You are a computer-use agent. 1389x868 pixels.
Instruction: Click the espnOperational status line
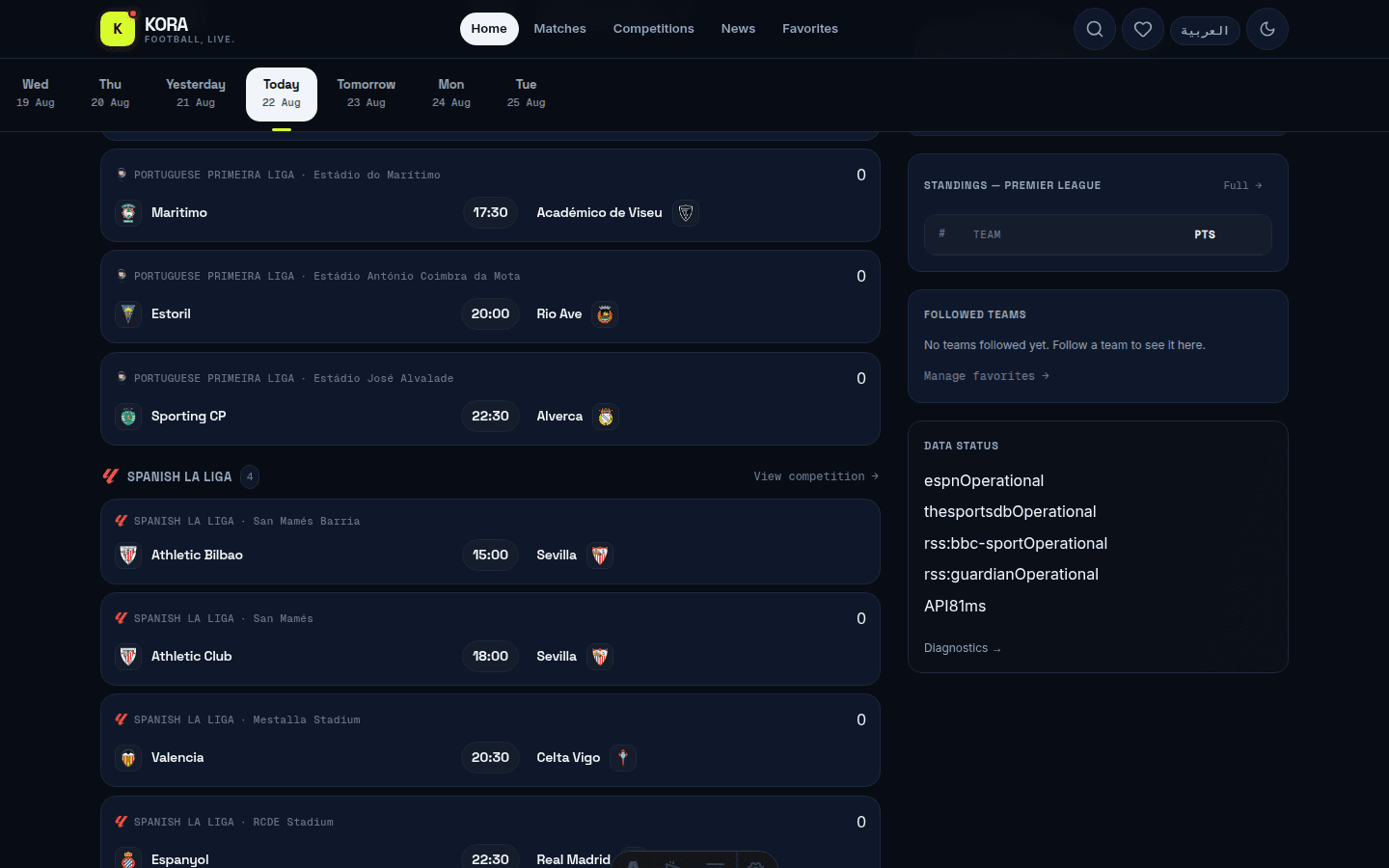tap(984, 481)
